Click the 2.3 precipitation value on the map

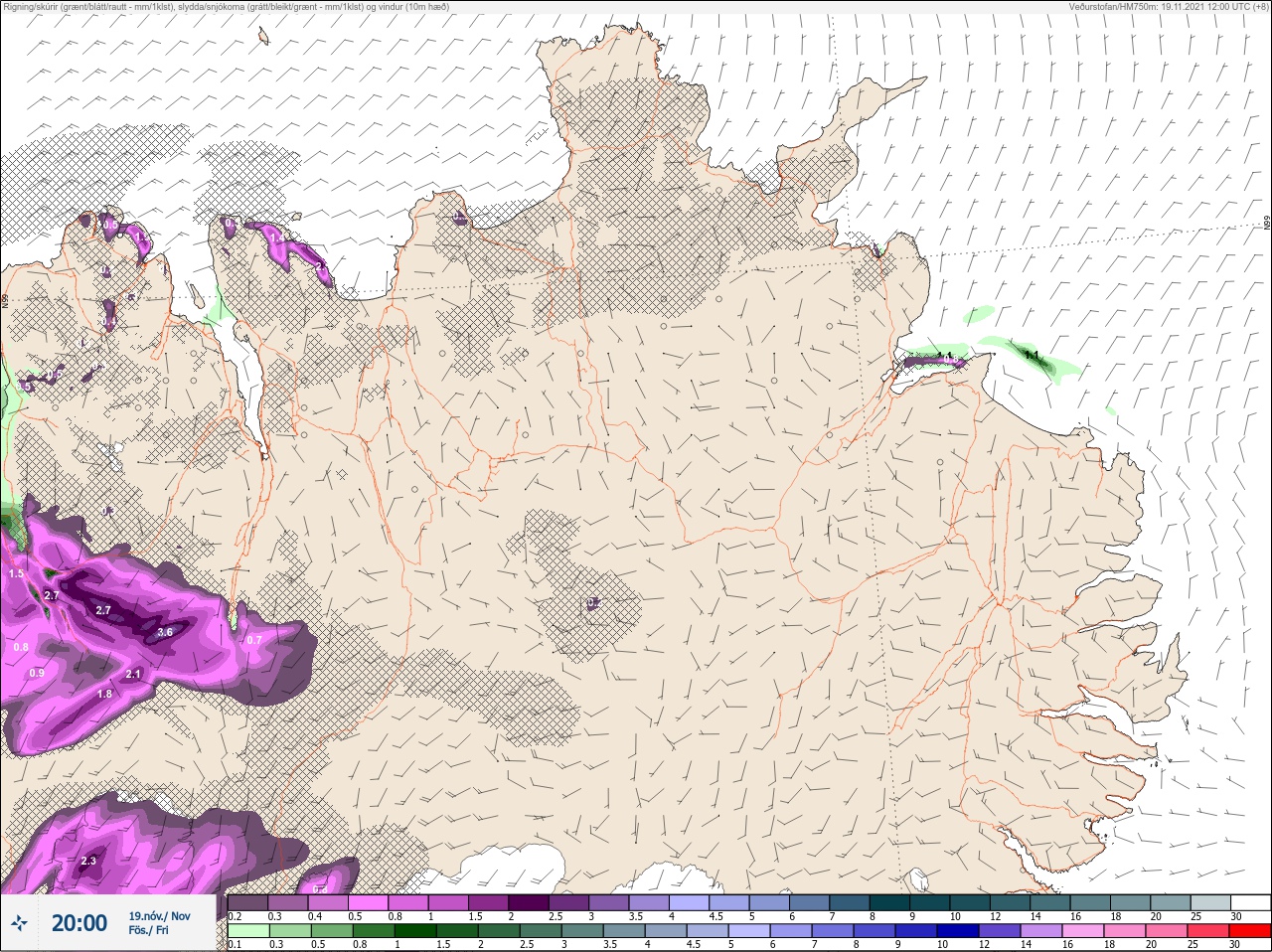coord(88,861)
